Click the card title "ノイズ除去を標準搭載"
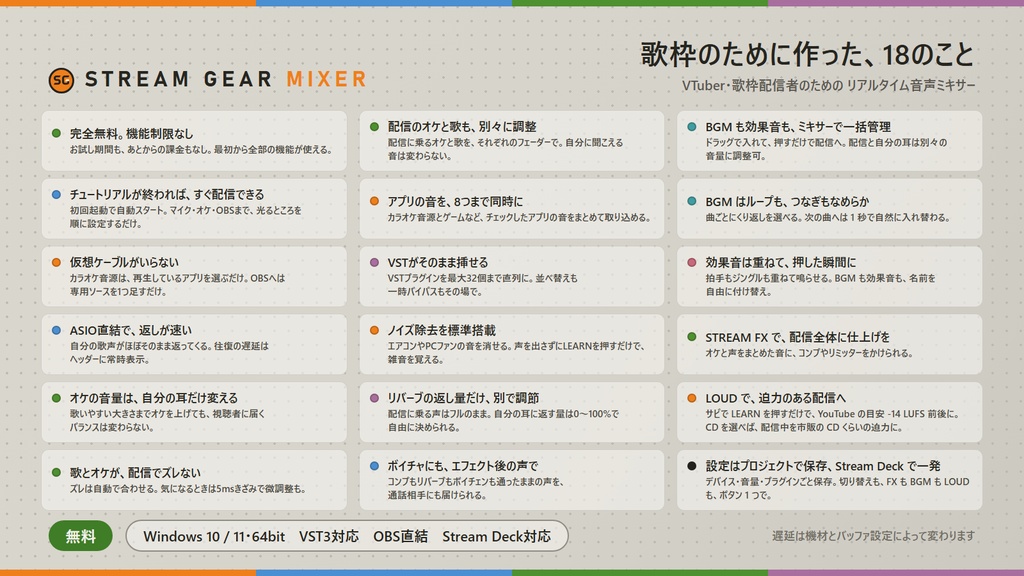Image resolution: width=1024 pixels, height=576 pixels. point(442,330)
